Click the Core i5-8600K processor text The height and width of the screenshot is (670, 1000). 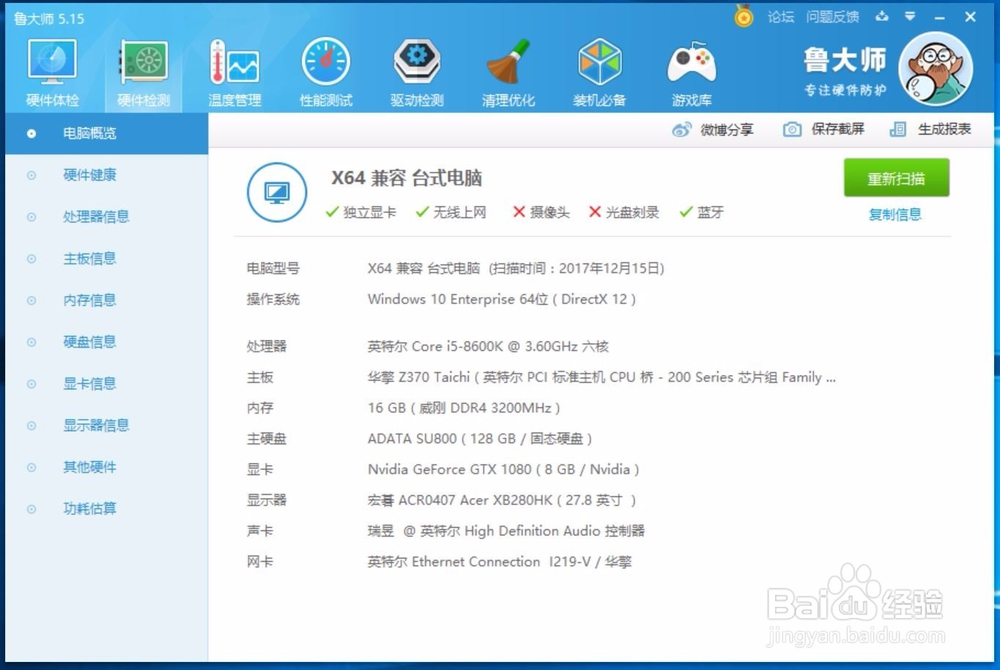488,346
